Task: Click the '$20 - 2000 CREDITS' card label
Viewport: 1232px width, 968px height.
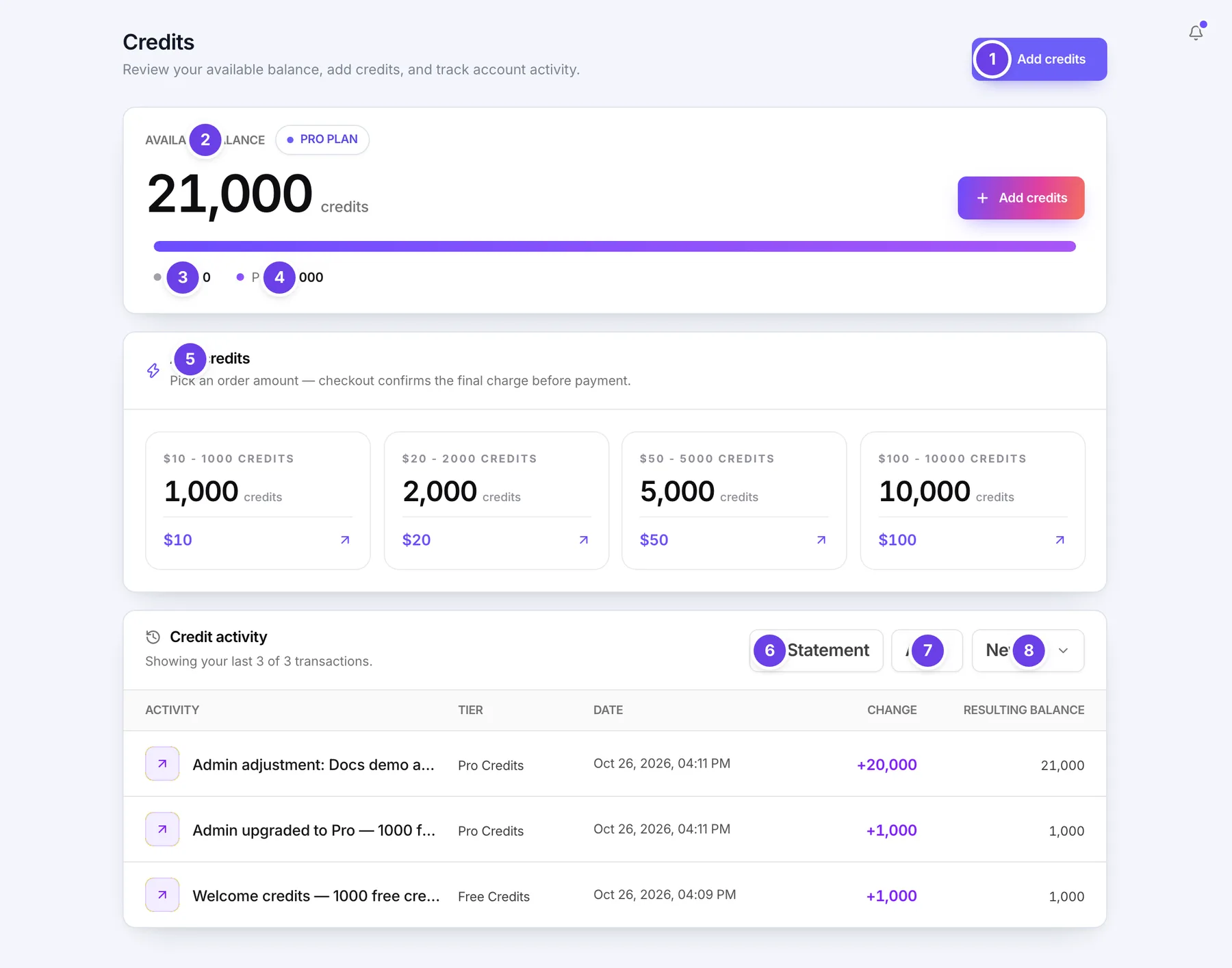Action: coord(470,459)
